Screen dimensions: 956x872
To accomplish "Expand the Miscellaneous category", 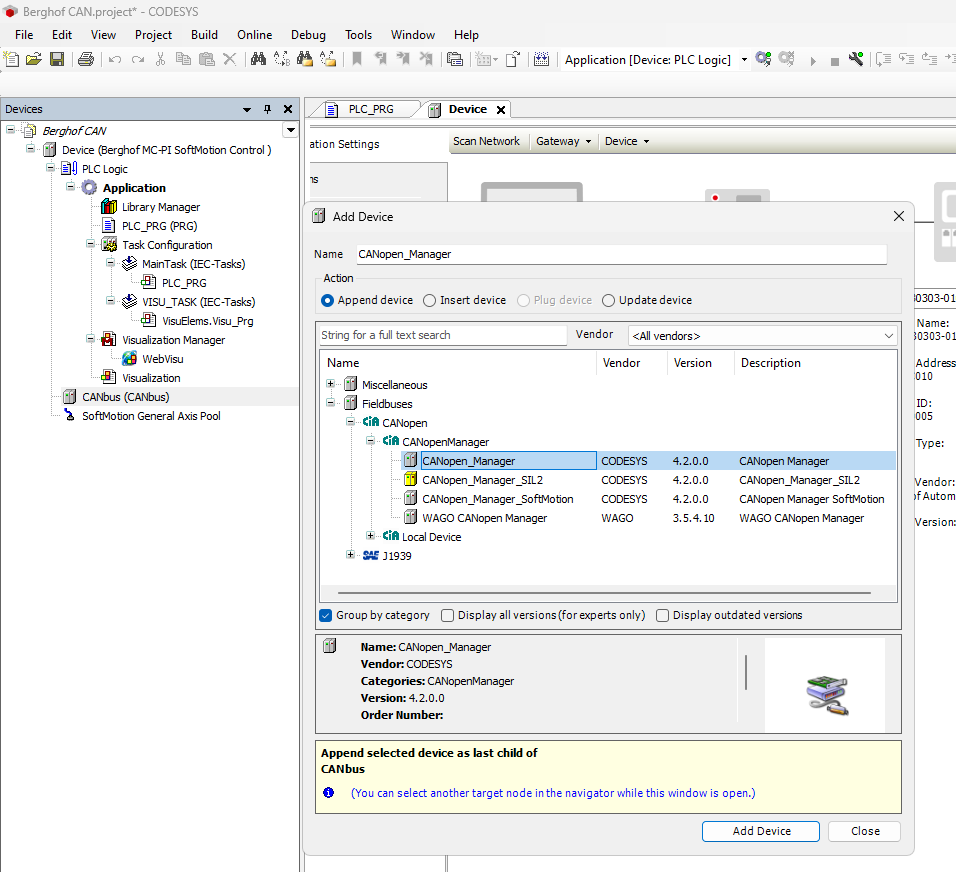I will point(330,384).
